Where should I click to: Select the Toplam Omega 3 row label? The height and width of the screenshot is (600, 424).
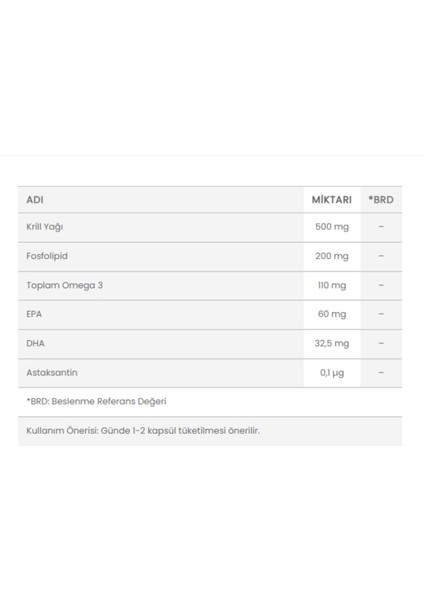(64, 285)
